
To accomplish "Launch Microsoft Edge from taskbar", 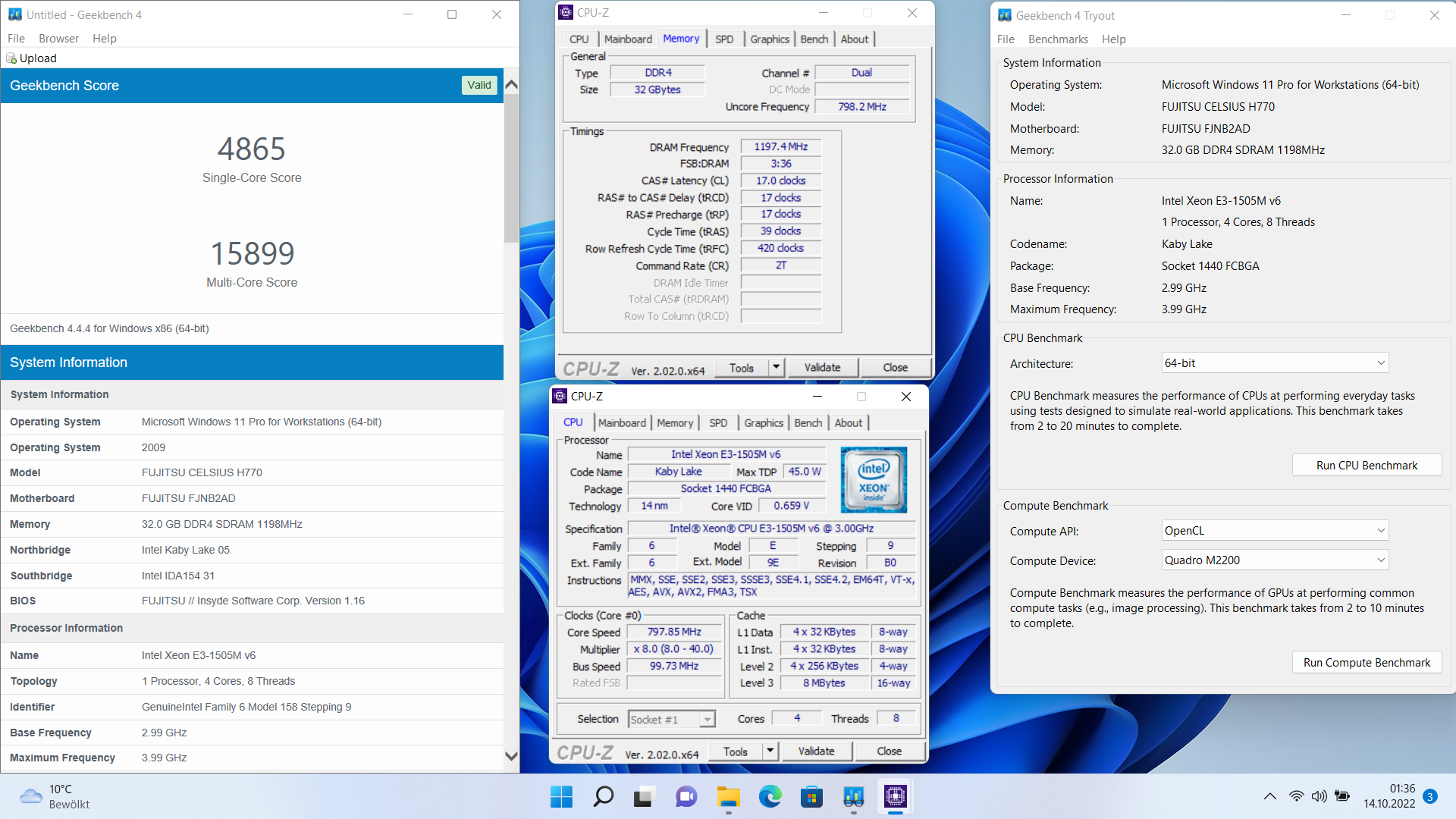I will click(x=770, y=797).
